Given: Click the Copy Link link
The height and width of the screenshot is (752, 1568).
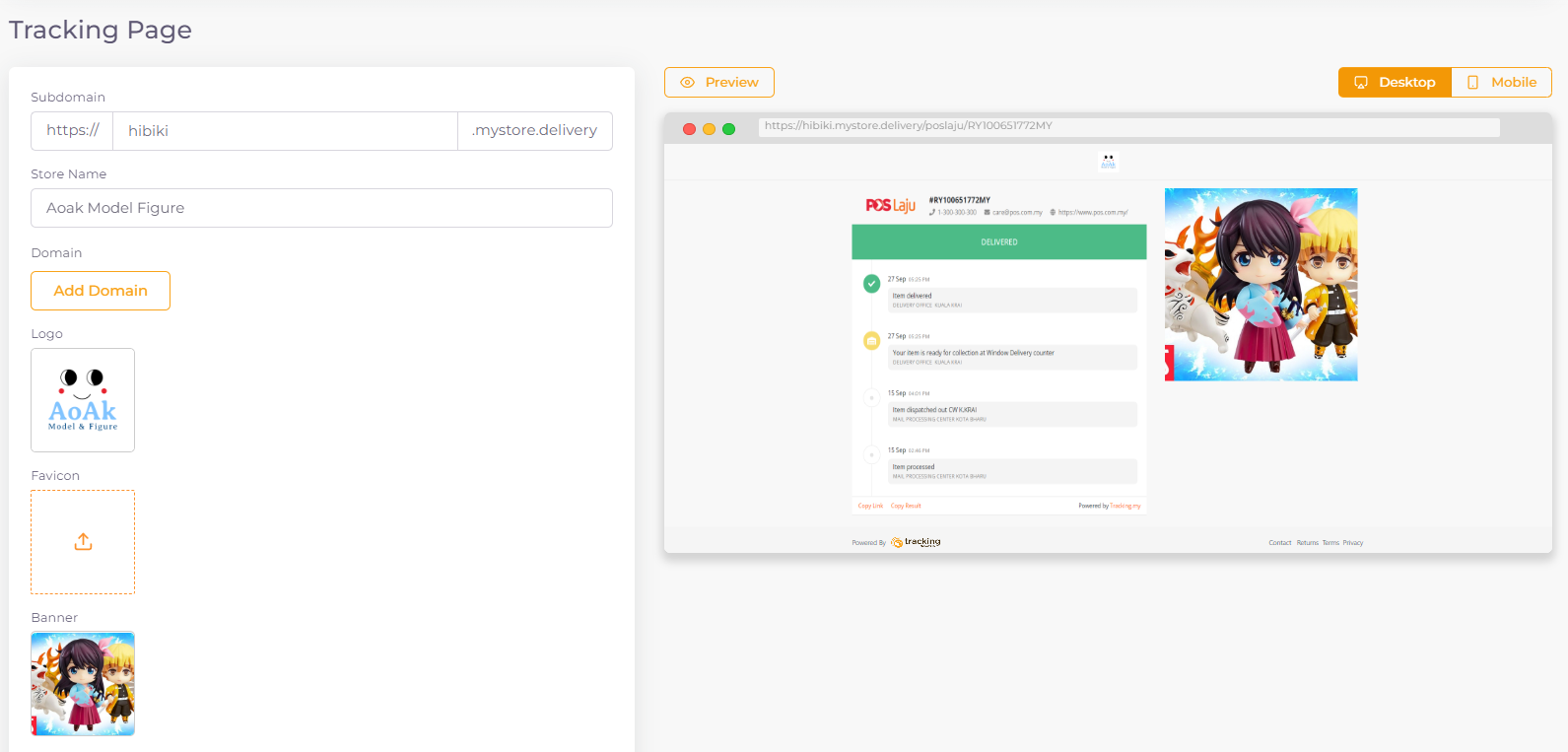Looking at the screenshot, I should tap(870, 506).
